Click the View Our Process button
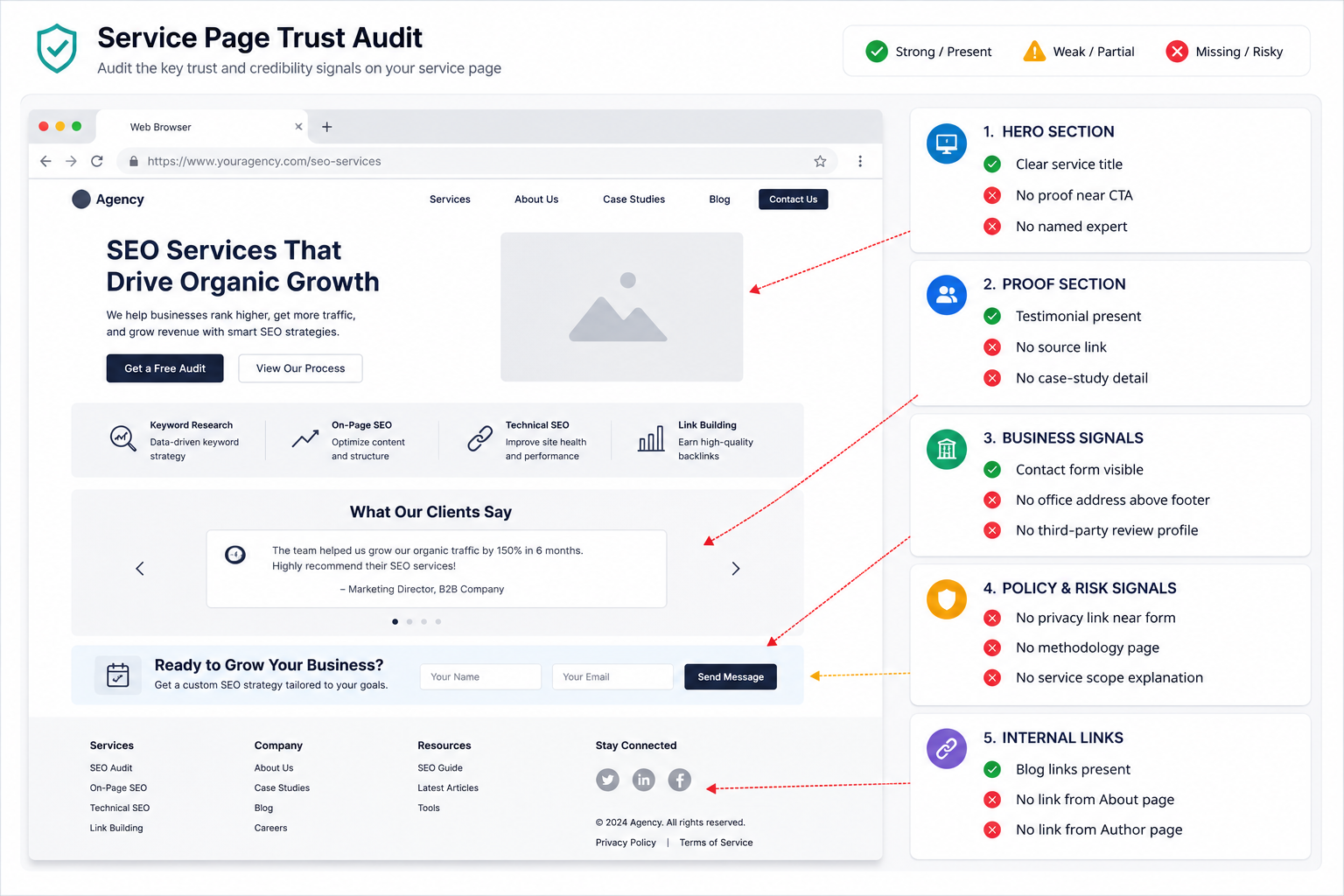Image resolution: width=1344 pixels, height=896 pixels. click(x=300, y=368)
